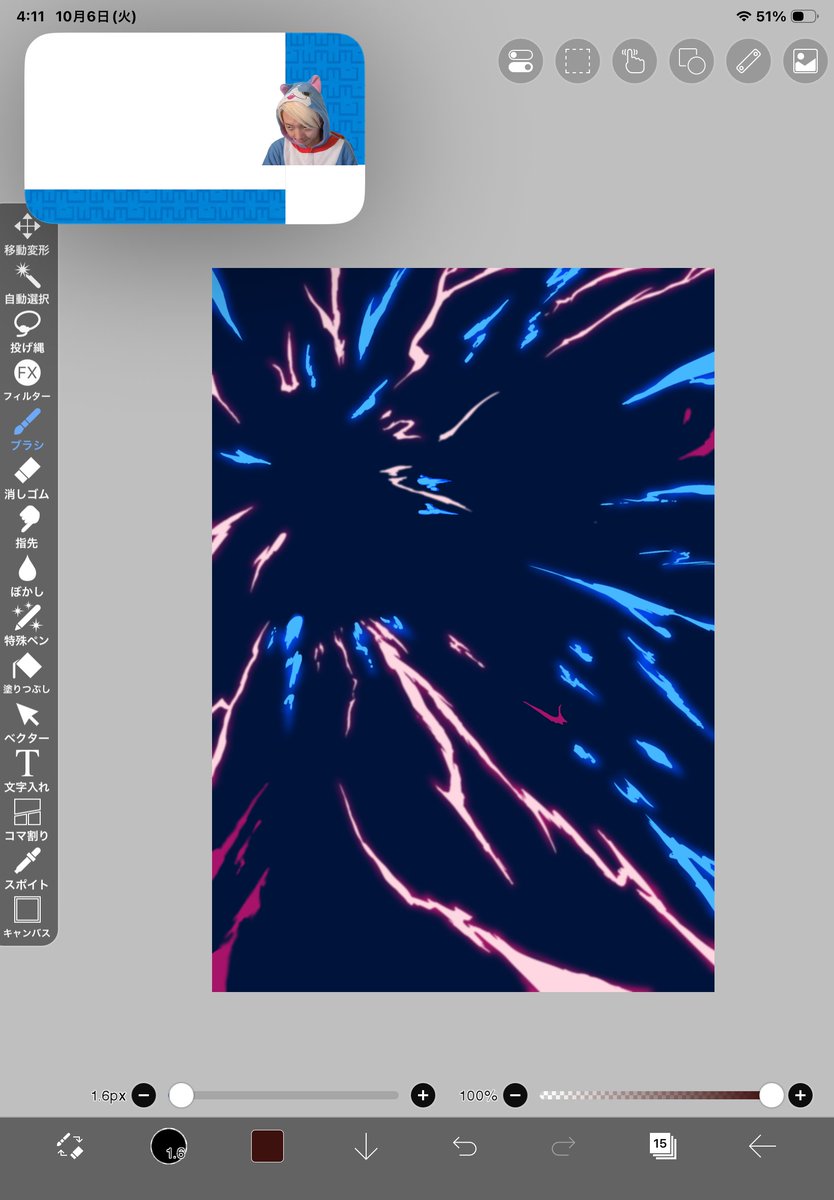
Task: Open the フィルター FX tool
Action: pos(27,381)
